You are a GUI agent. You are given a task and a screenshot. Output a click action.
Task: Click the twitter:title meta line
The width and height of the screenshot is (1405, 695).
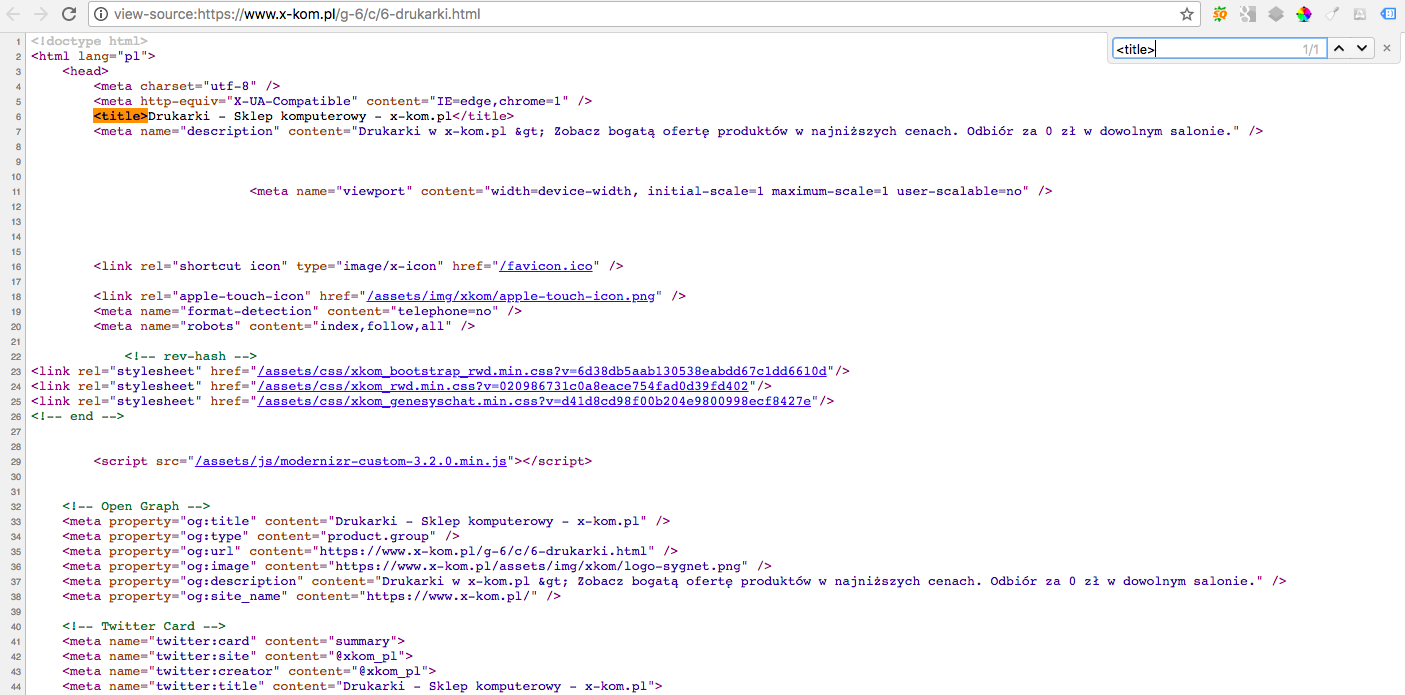362,686
